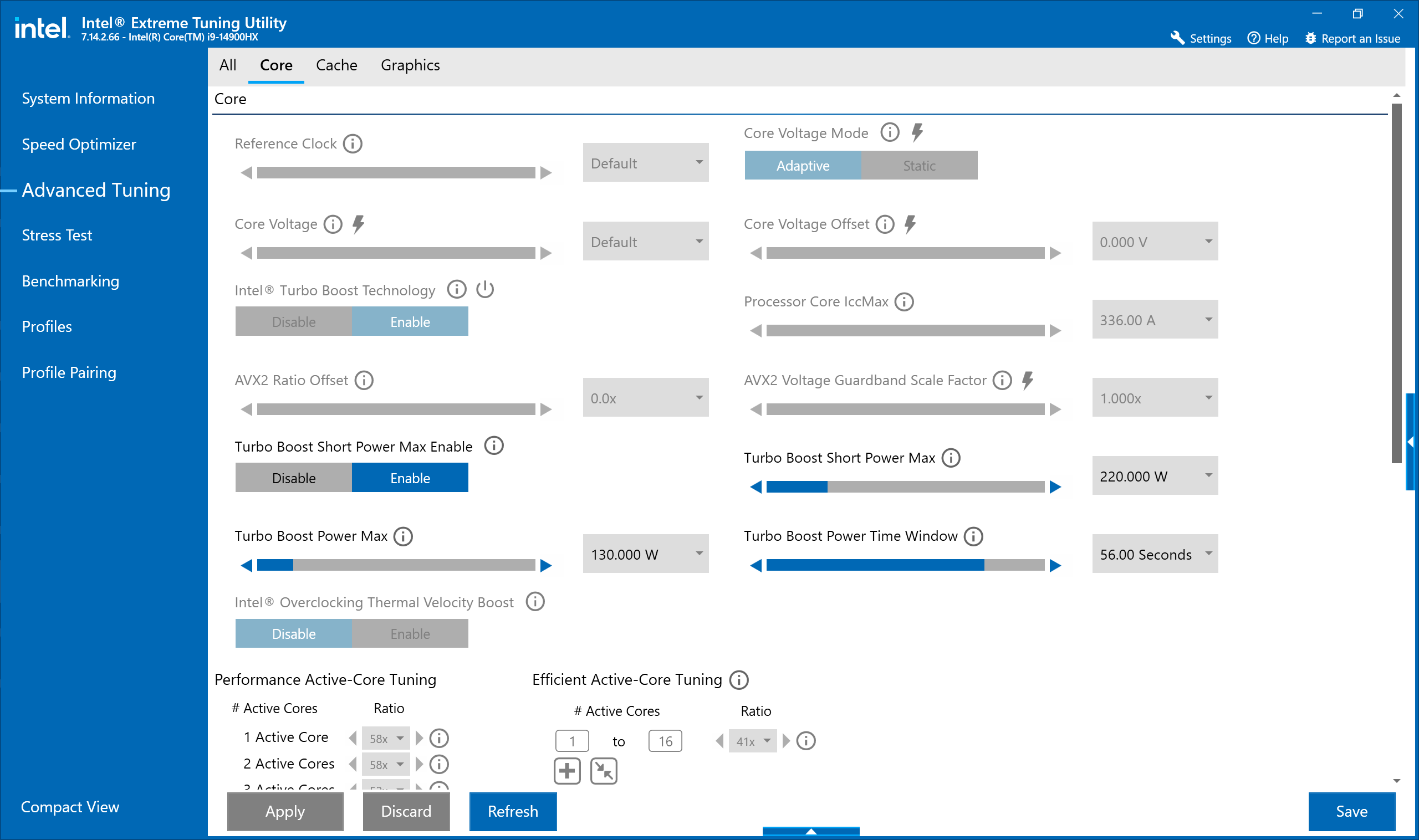Image resolution: width=1419 pixels, height=840 pixels.
Task: Open Stress Test in the sidebar
Action: coord(57,235)
